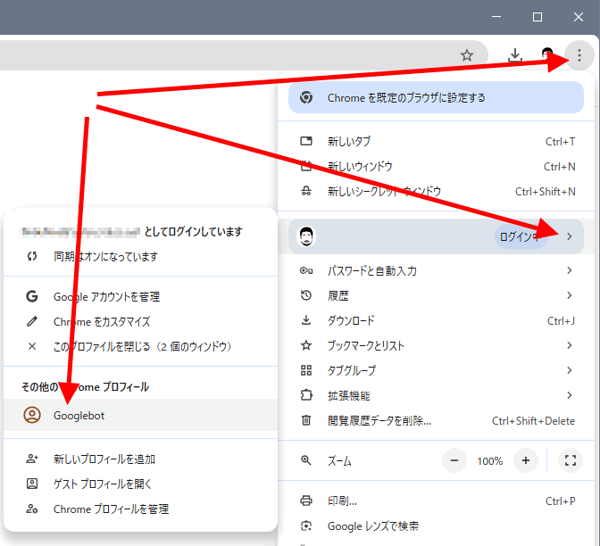Click the printer icon beside 印刷
Image resolution: width=600 pixels, height=546 pixels.
(306, 500)
